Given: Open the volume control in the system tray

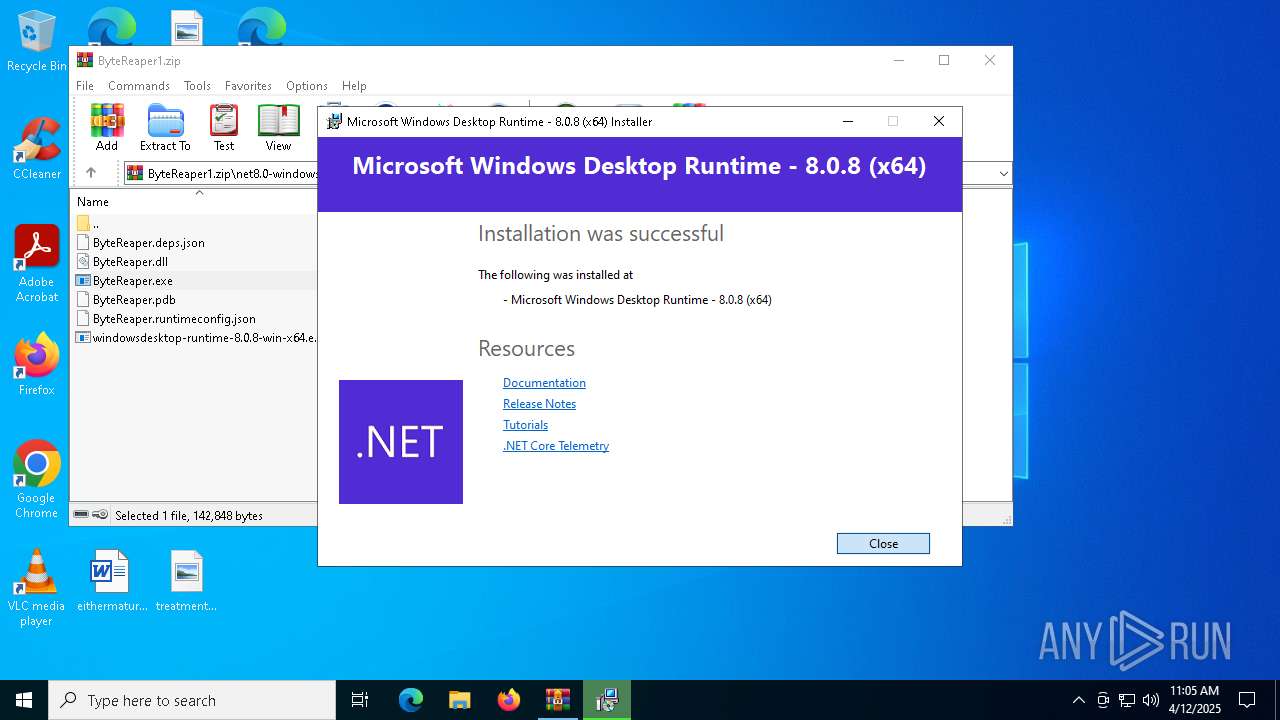Looking at the screenshot, I should (x=1151, y=700).
